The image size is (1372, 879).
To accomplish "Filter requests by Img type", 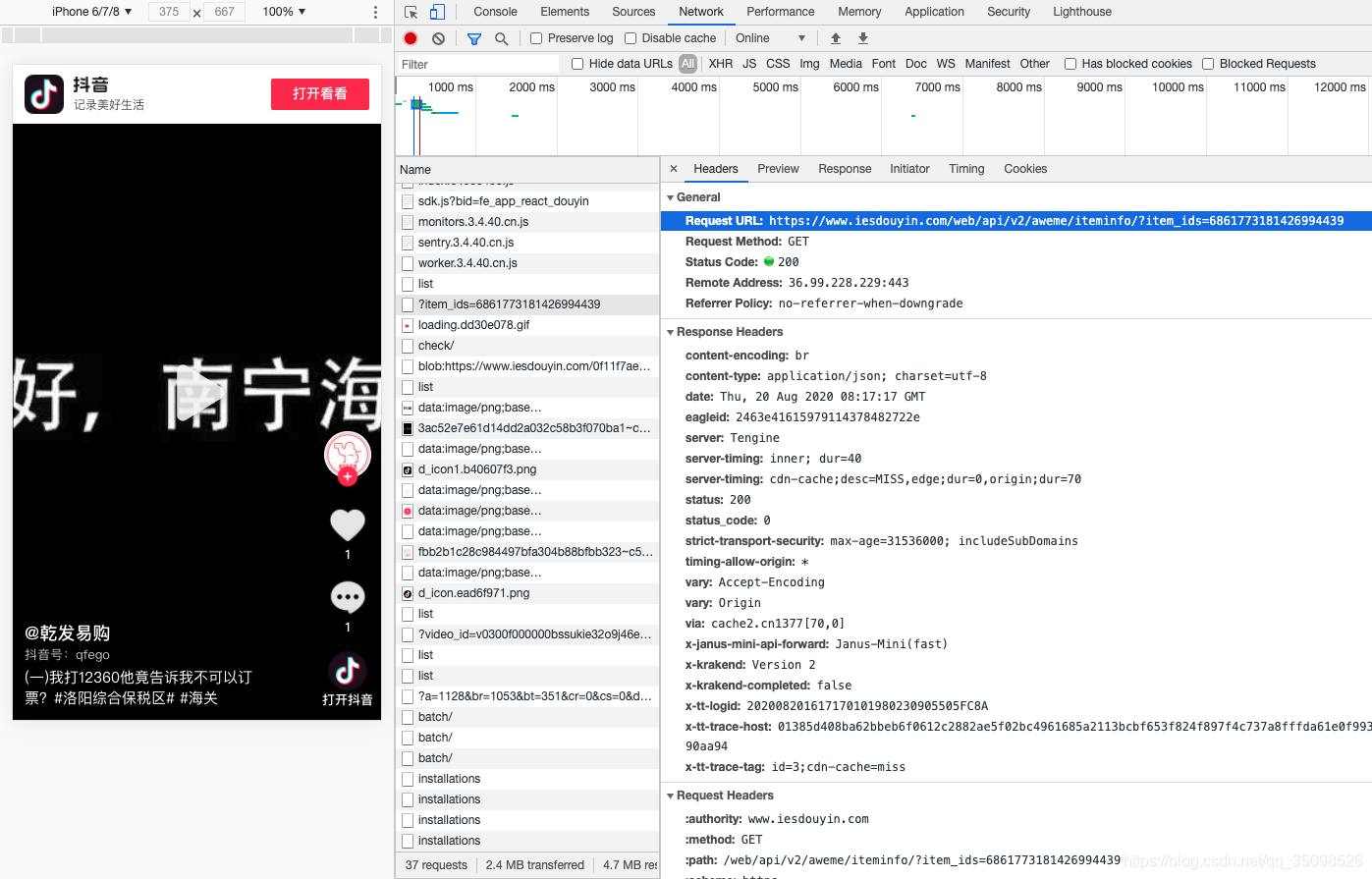I will coord(809,64).
